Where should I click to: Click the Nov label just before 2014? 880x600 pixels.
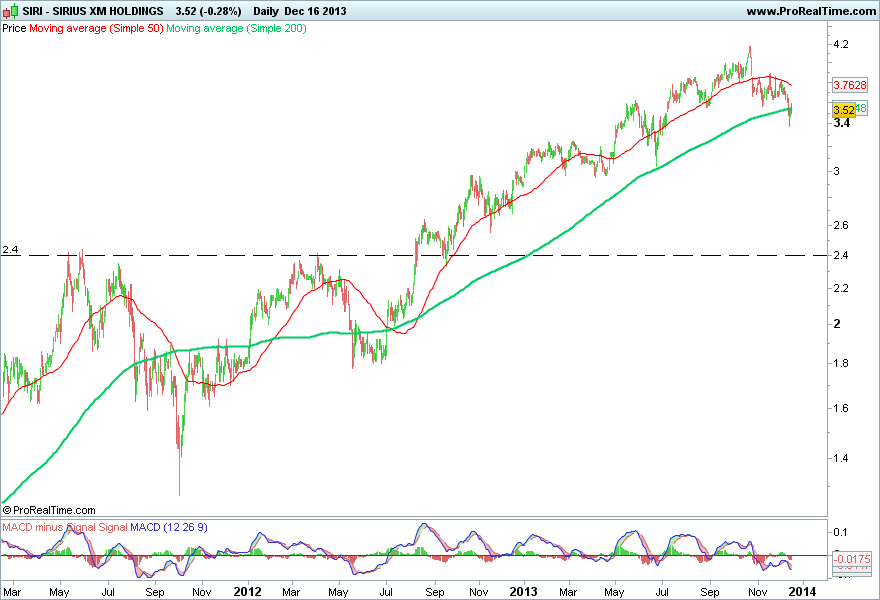pyautogui.click(x=758, y=592)
